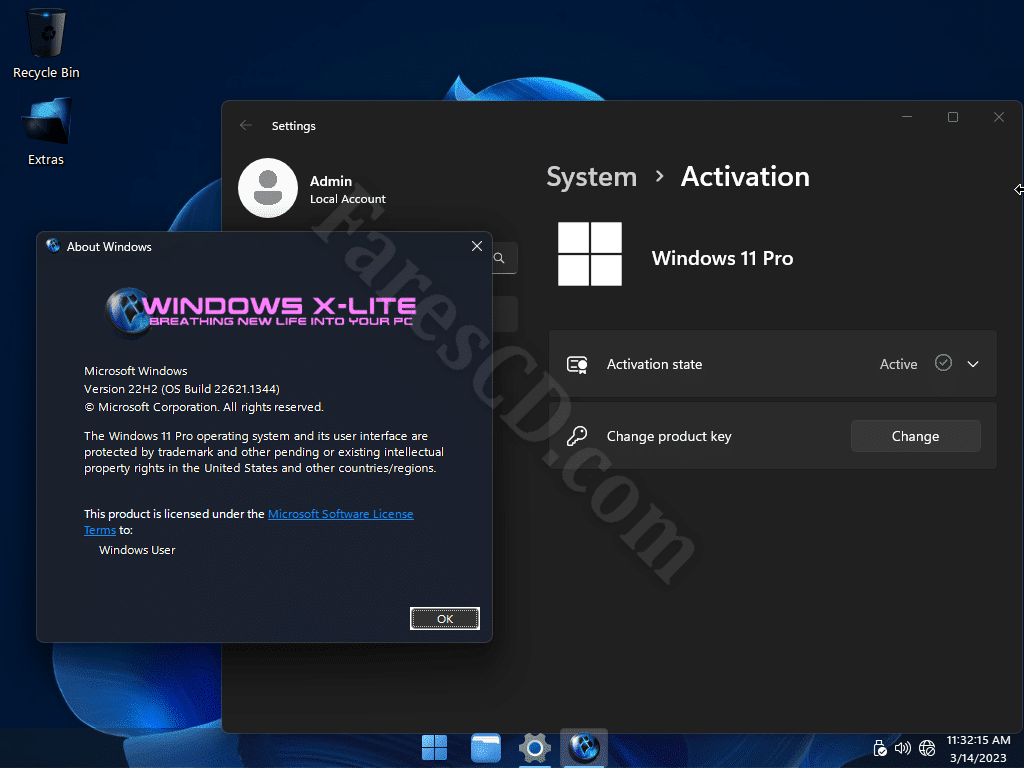Click the Change product key button

916,436
